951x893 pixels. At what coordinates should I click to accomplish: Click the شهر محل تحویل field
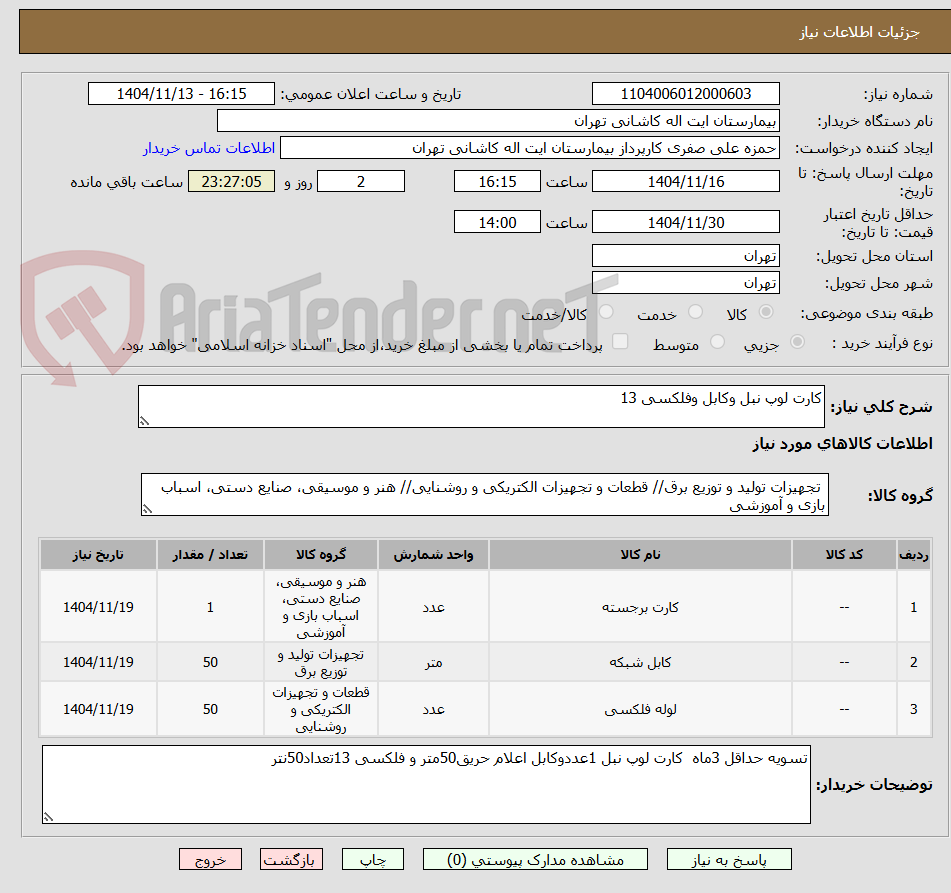(686, 283)
